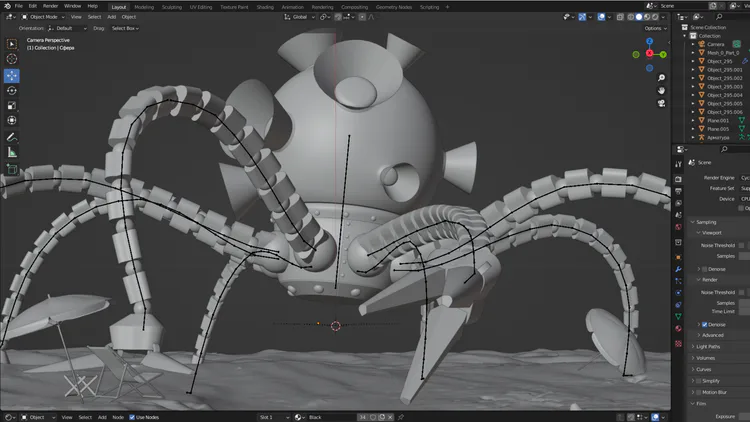
Task: Open the Physics properties tab
Action: [678, 292]
